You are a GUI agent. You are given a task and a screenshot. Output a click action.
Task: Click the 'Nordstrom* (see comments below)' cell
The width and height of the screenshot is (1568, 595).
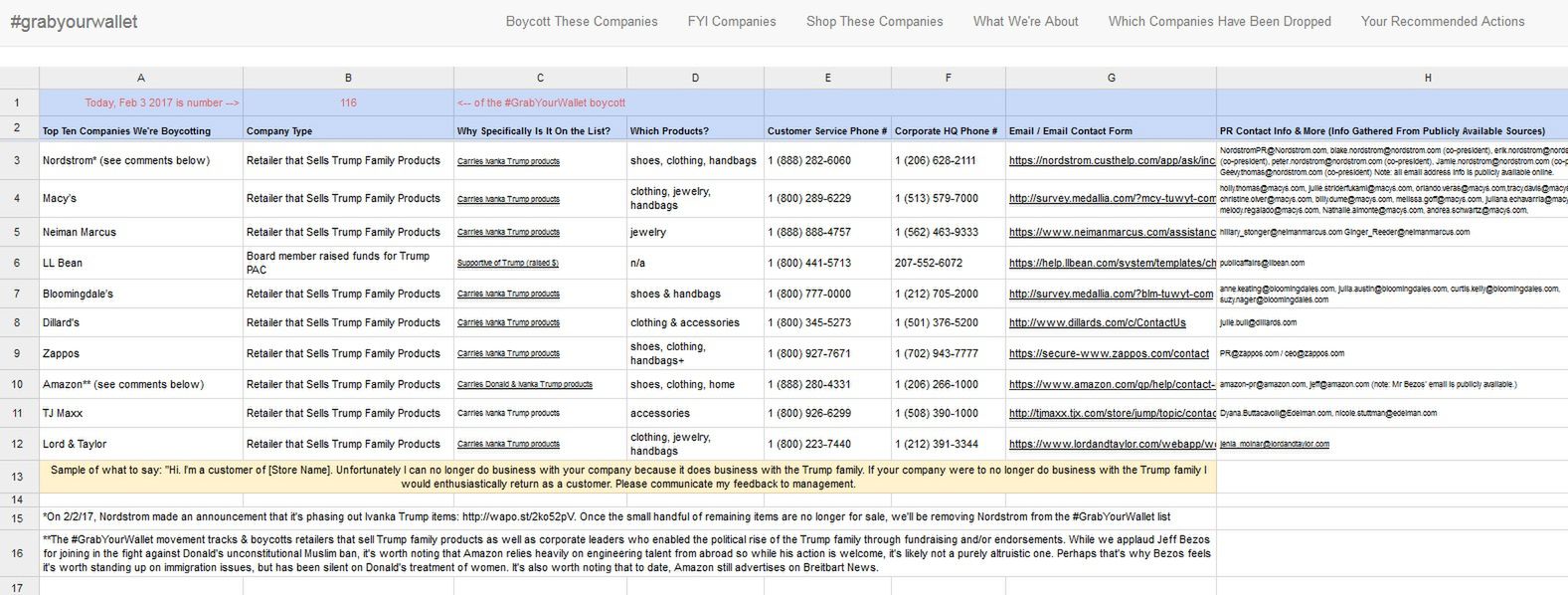click(x=141, y=160)
